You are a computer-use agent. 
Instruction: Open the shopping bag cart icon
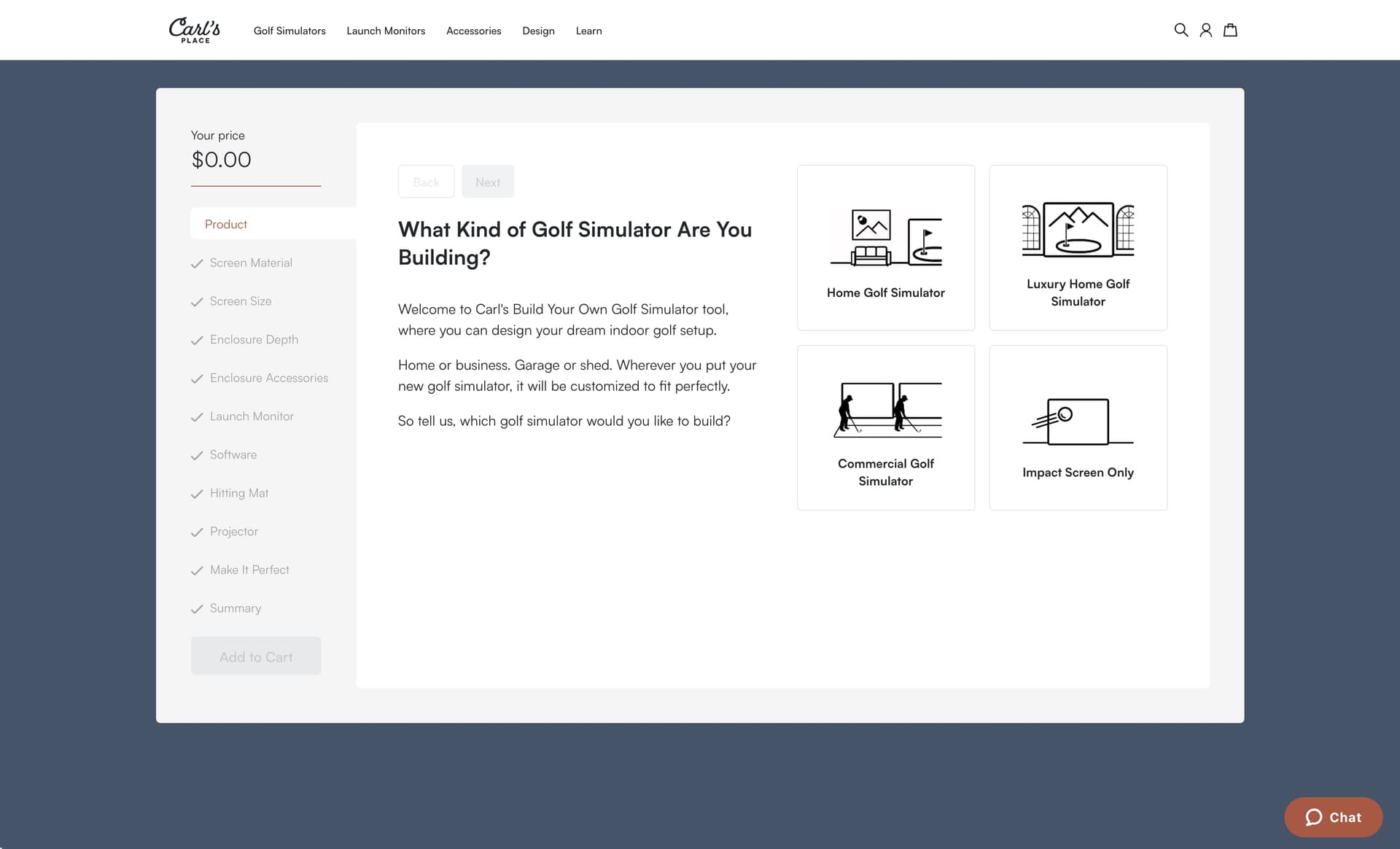click(1230, 30)
